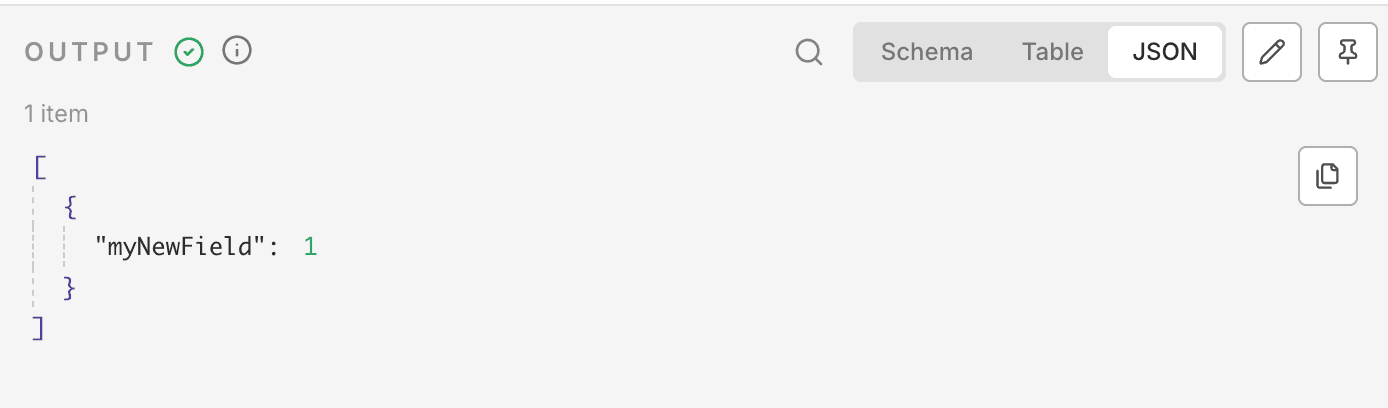The height and width of the screenshot is (408, 1388).
Task: Pin the output data
Action: pyautogui.click(x=1348, y=52)
